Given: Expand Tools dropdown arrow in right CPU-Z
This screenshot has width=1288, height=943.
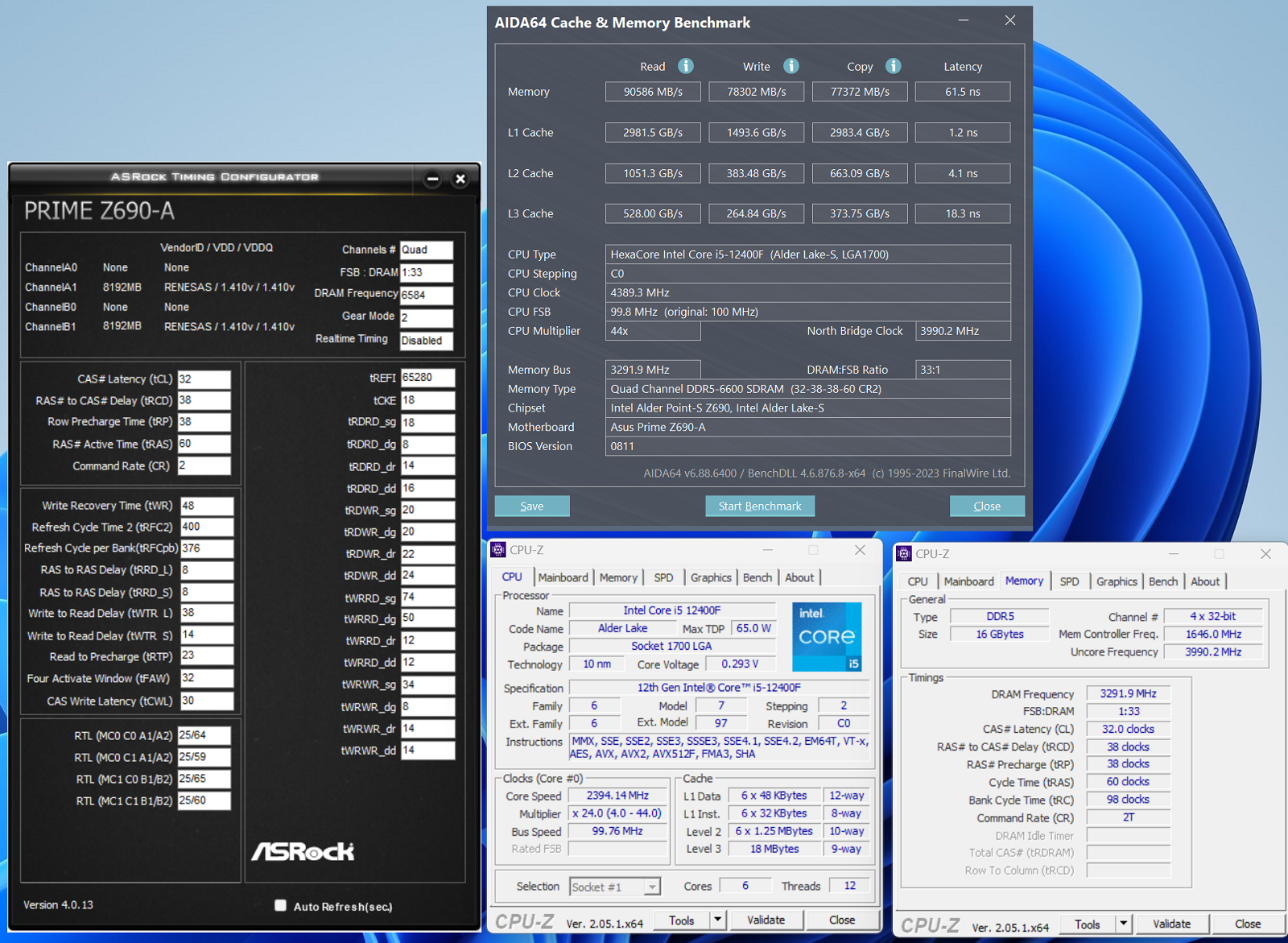Looking at the screenshot, I should 1123,924.
